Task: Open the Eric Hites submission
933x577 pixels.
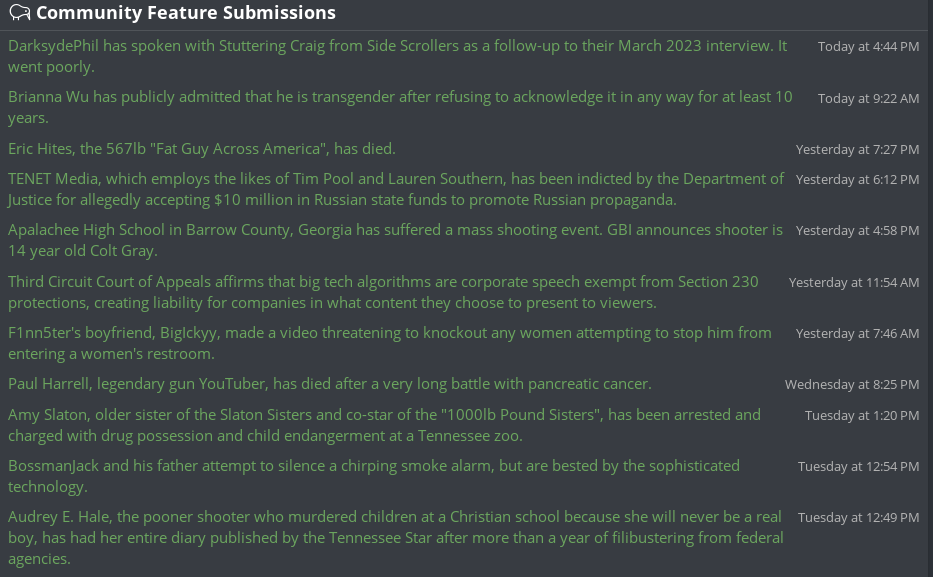Action: pos(202,149)
